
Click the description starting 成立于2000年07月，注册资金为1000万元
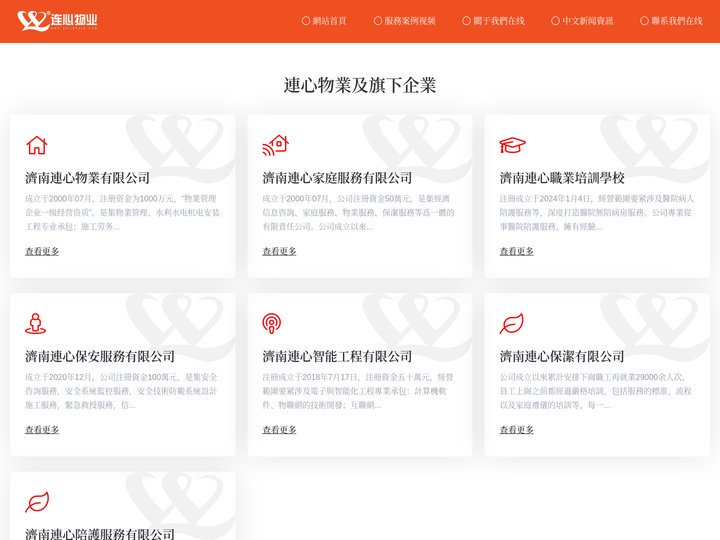click(x=122, y=213)
